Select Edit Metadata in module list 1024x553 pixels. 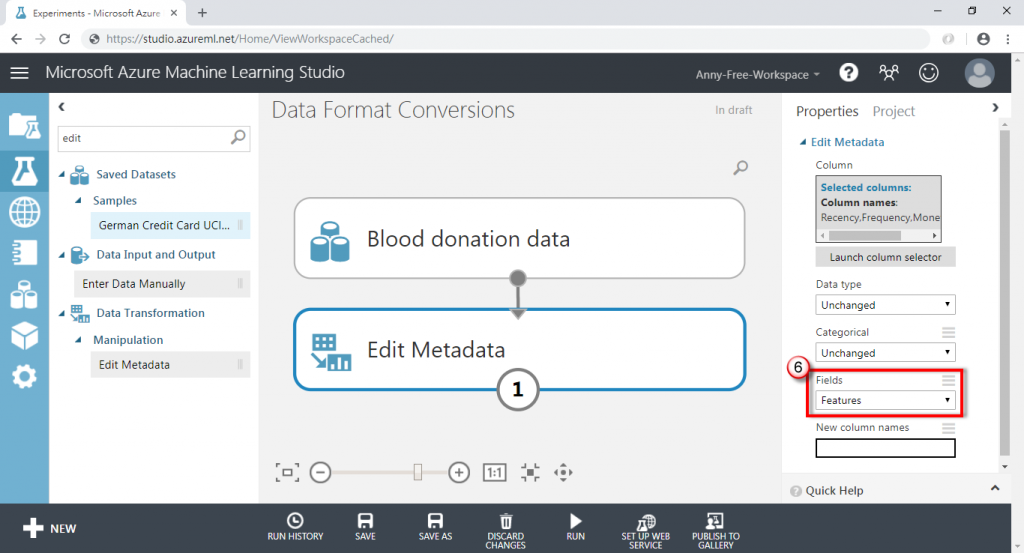170,365
